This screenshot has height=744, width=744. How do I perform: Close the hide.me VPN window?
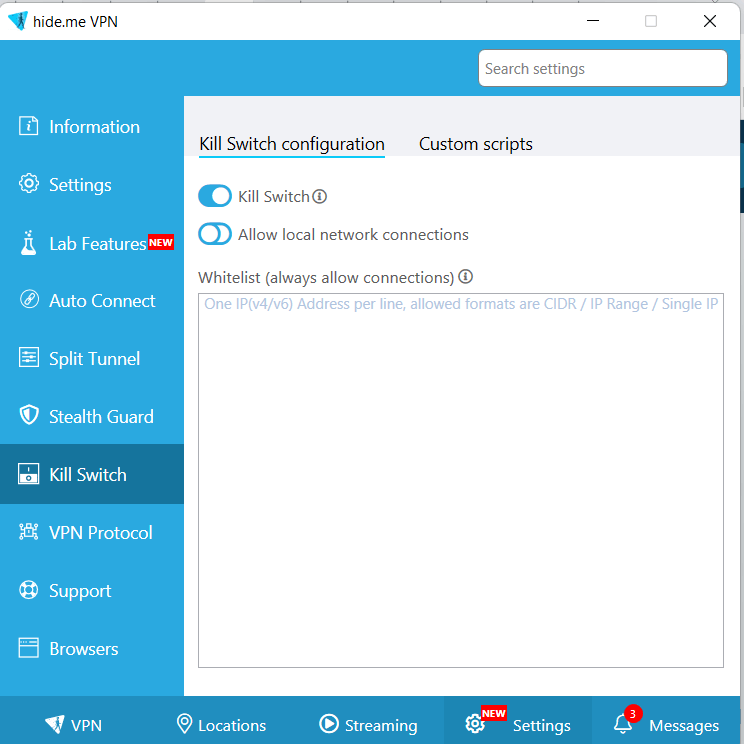[x=709, y=21]
